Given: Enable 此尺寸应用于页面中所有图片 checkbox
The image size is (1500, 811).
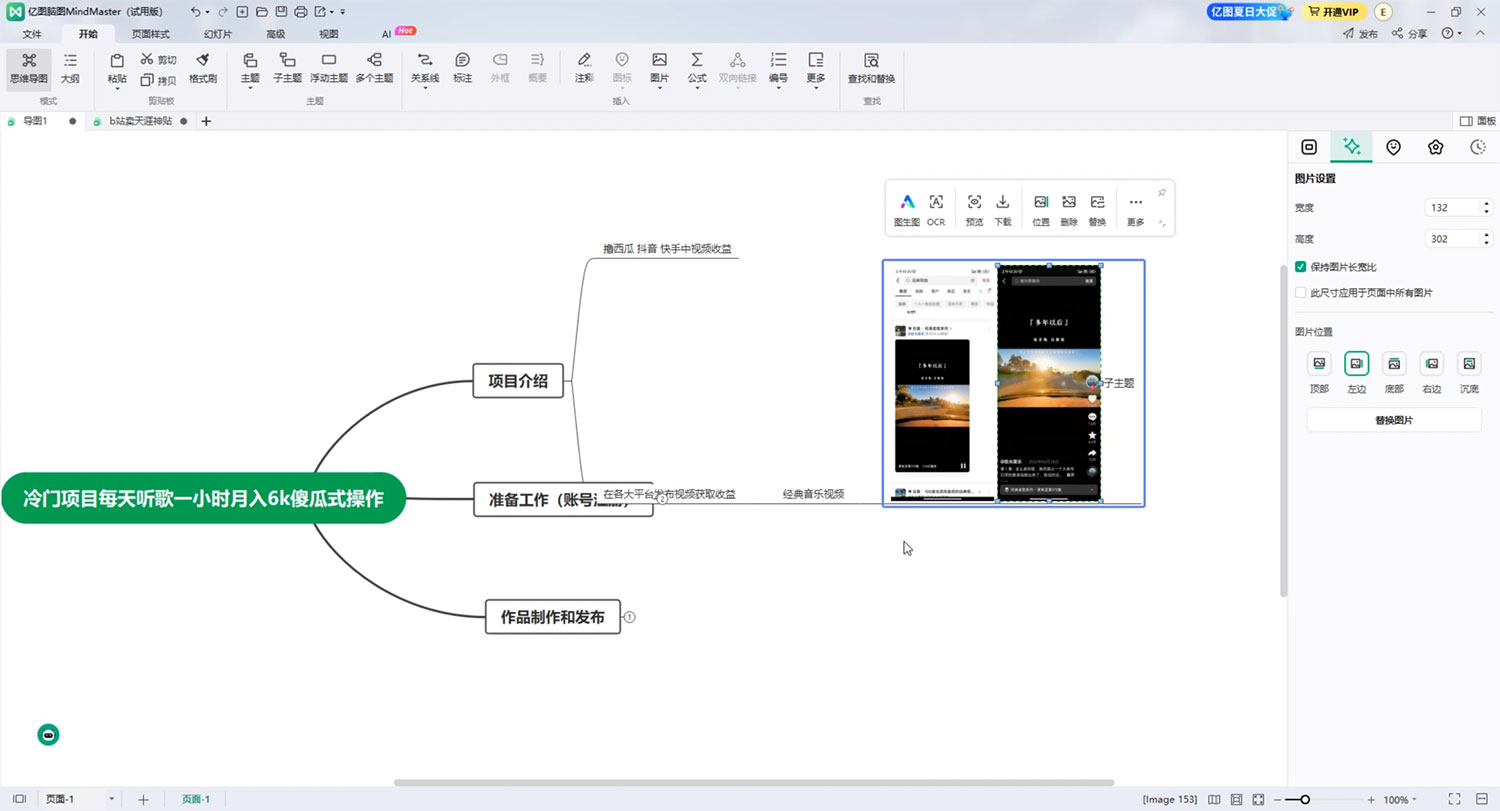Looking at the screenshot, I should [1301, 293].
